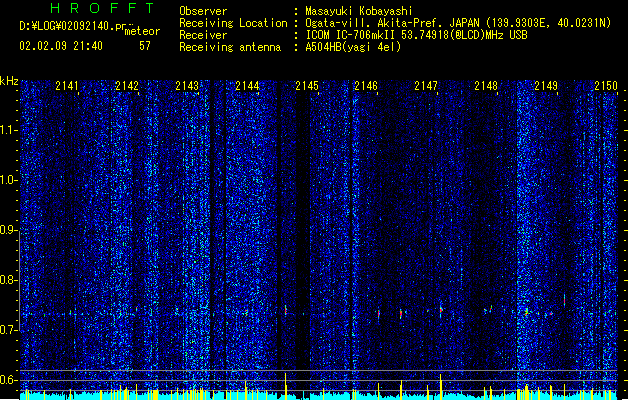
Task: Click the 2141 time marker
Action: 67,86
